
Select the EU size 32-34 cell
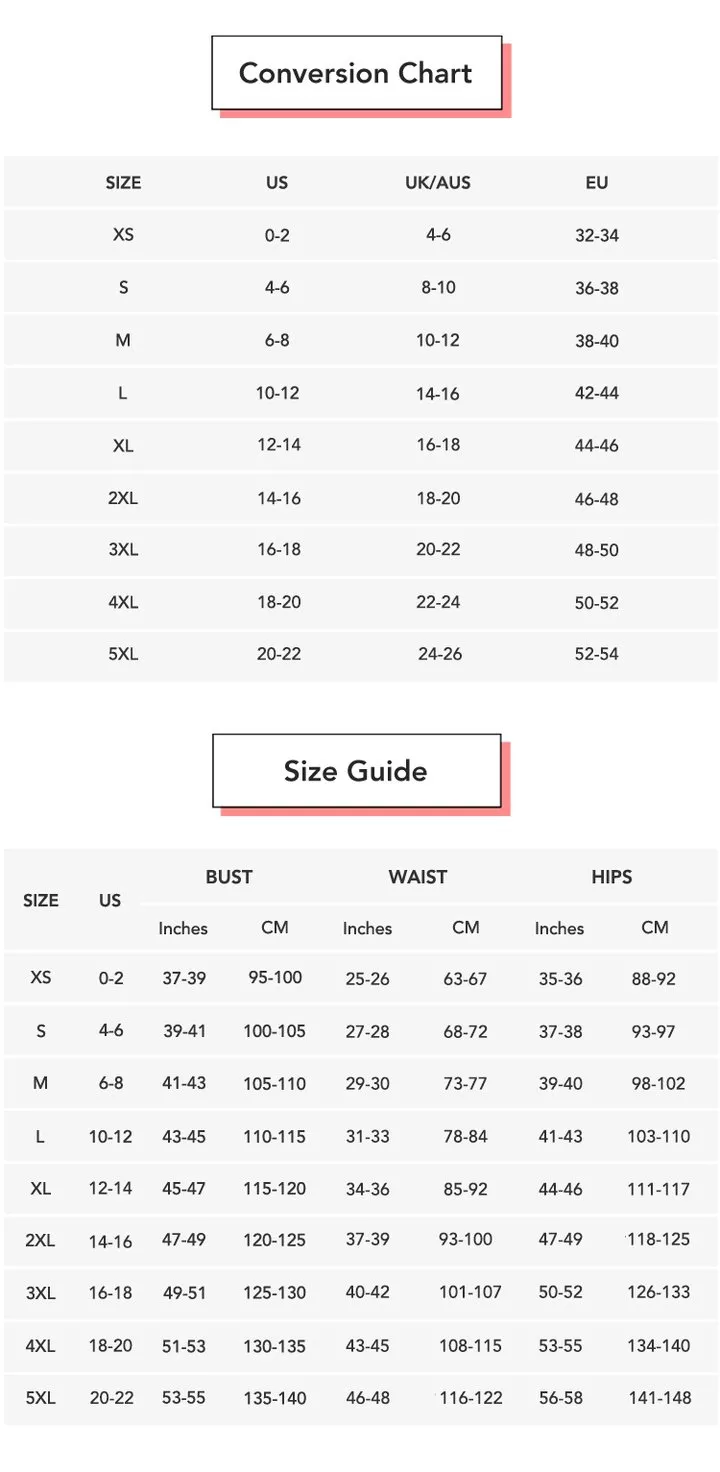pos(597,236)
